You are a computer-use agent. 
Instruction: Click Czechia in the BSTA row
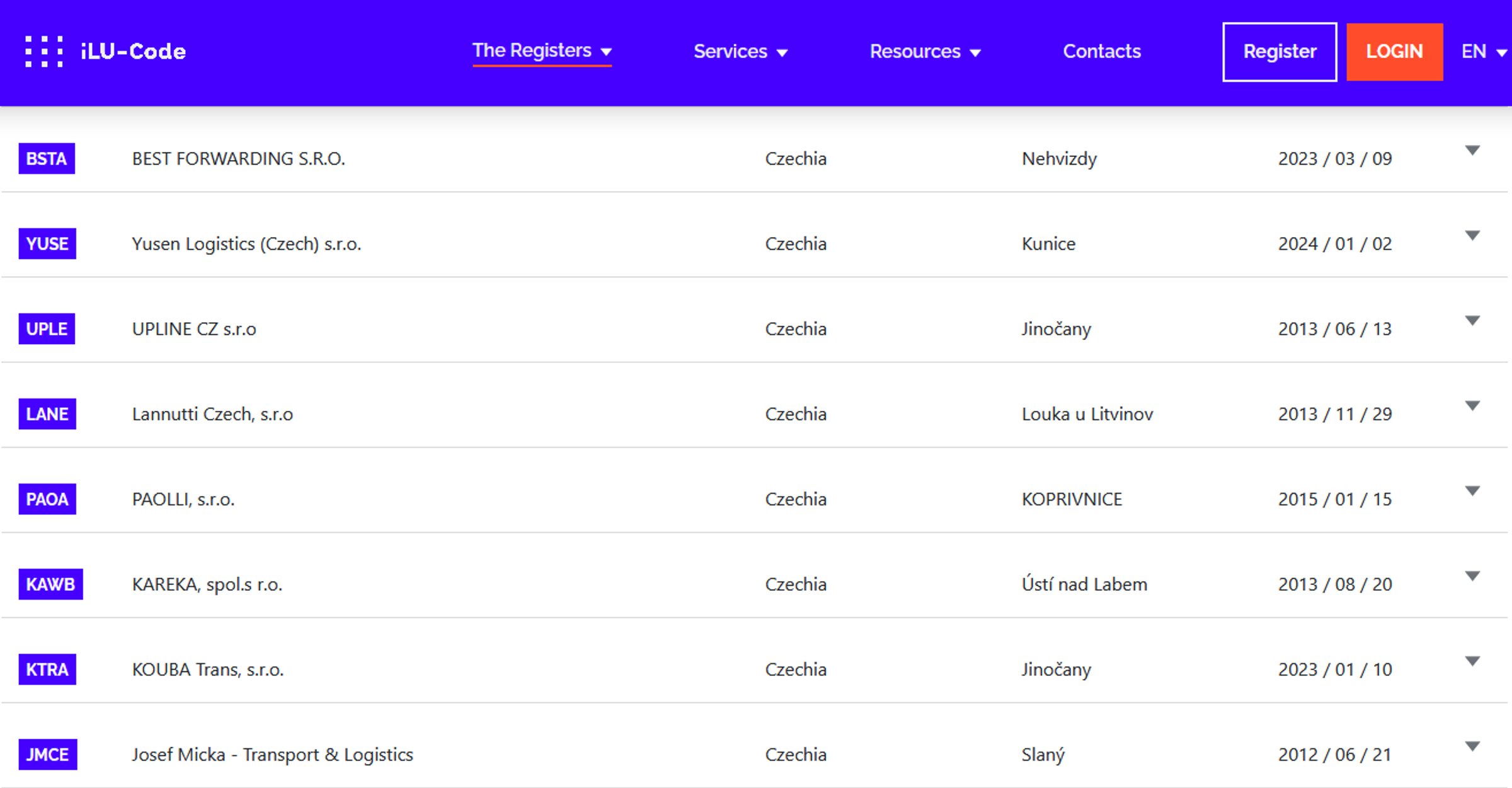point(796,159)
